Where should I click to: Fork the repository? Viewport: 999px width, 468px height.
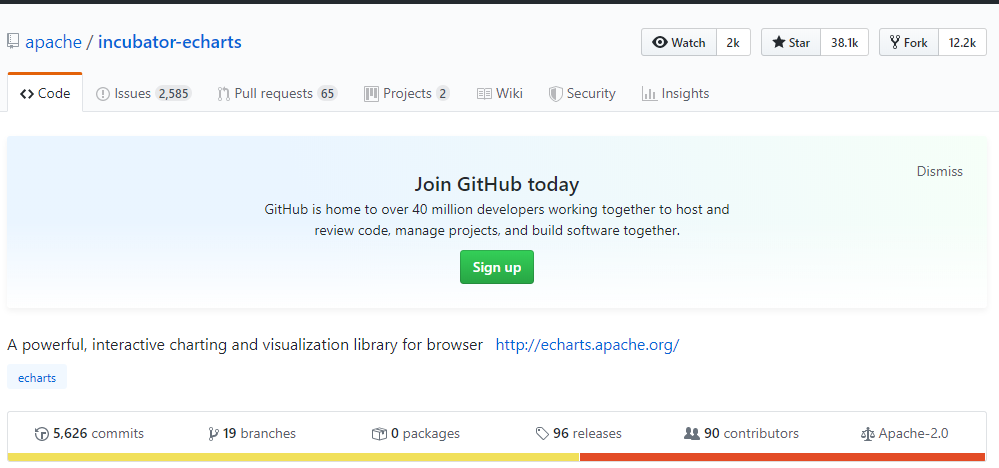click(909, 43)
